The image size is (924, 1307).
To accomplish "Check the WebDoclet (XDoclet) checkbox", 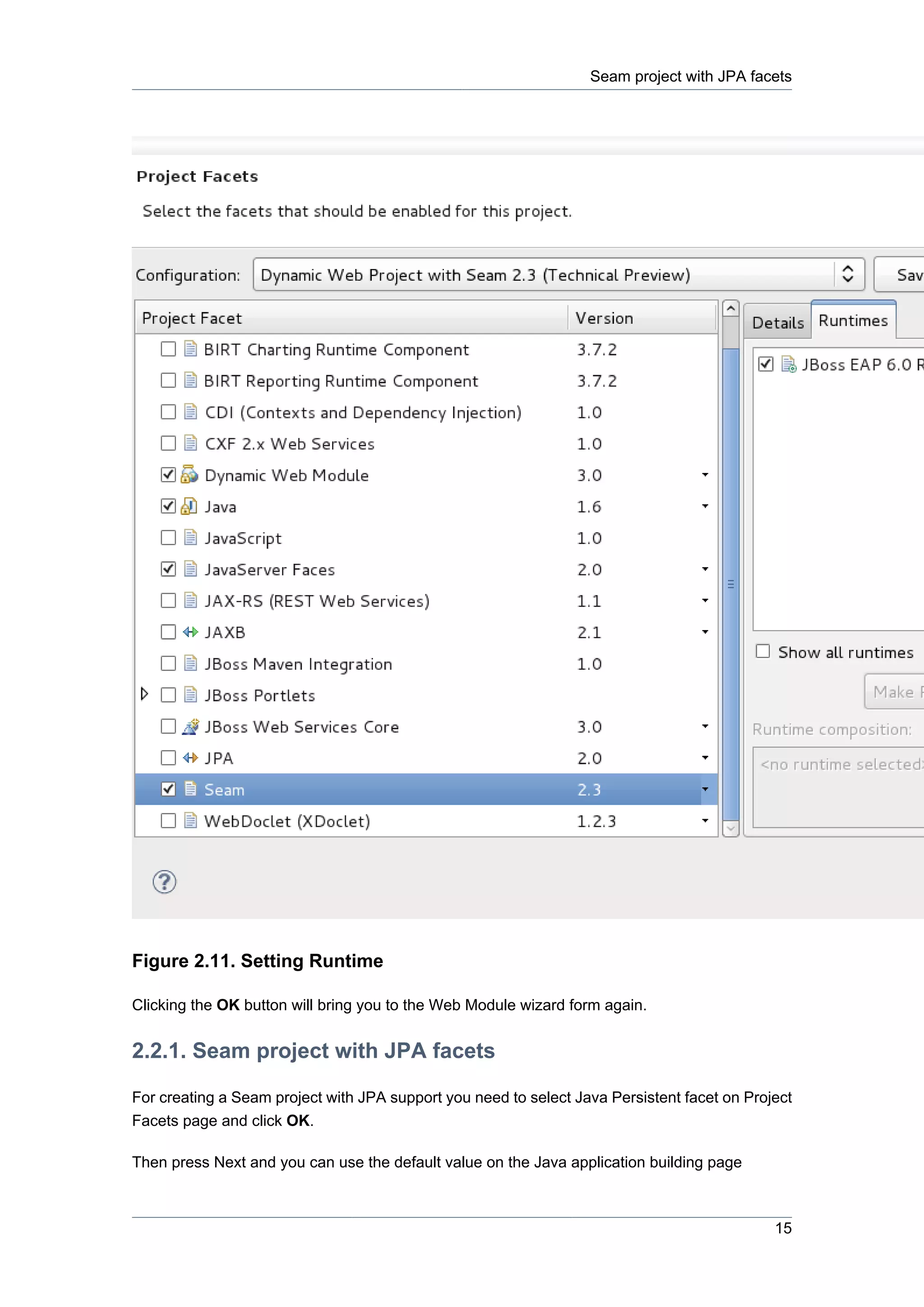I will pos(168,820).
